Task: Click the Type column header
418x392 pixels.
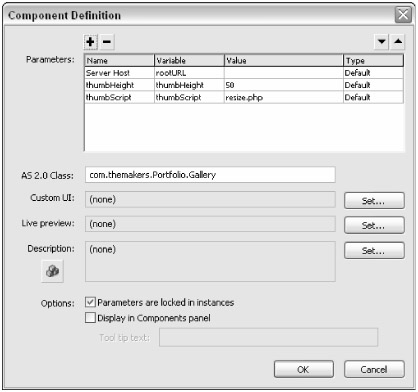Action: (x=373, y=61)
